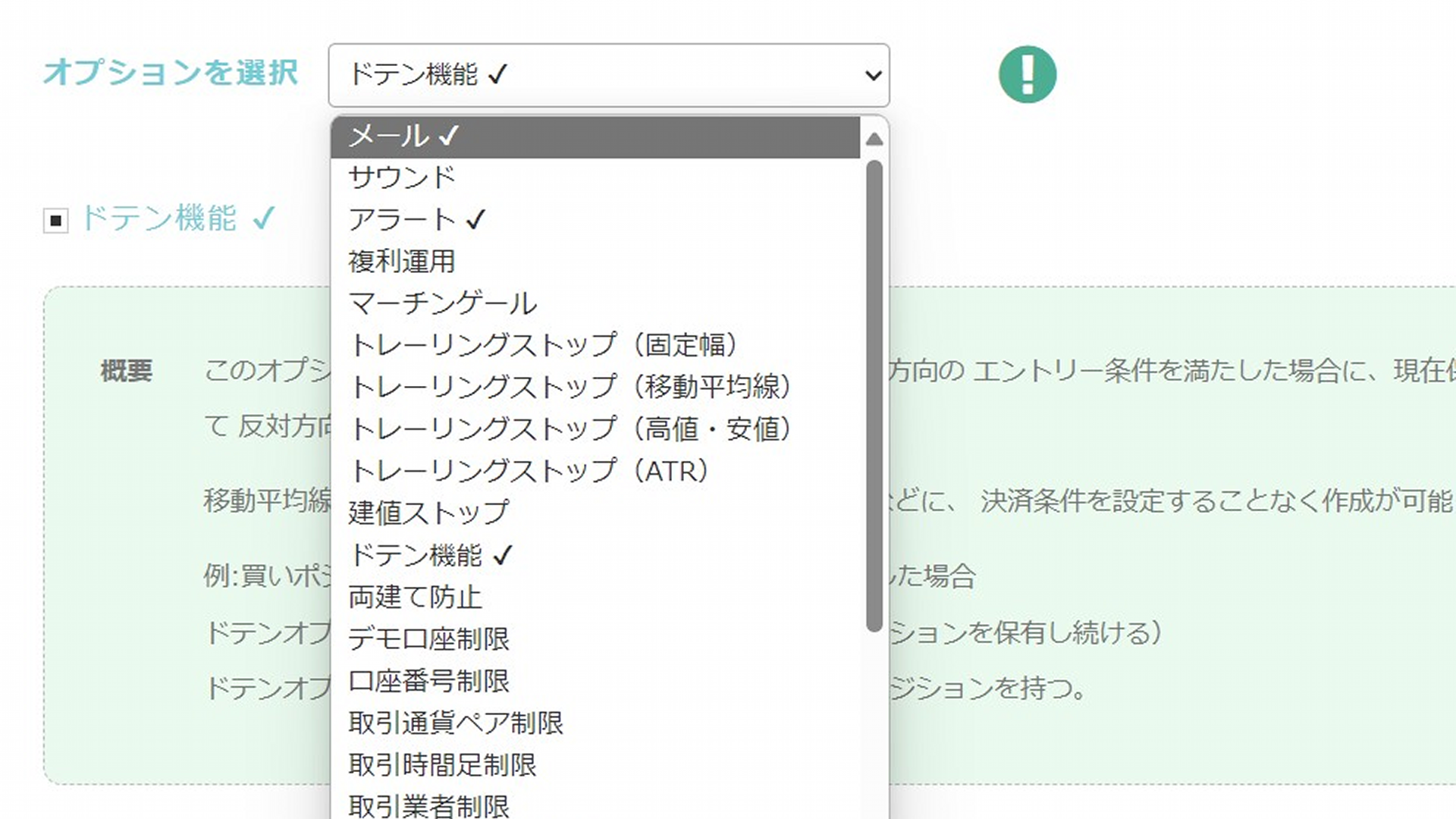The image size is (1456, 819).
Task: Select デモ口座制限 option
Action: pos(595,639)
